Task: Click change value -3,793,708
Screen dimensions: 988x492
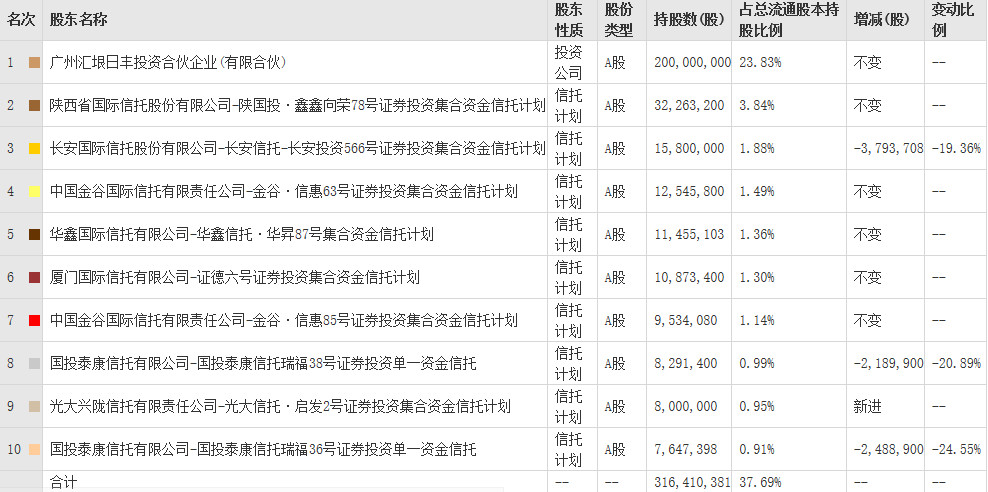Action: tap(888, 149)
